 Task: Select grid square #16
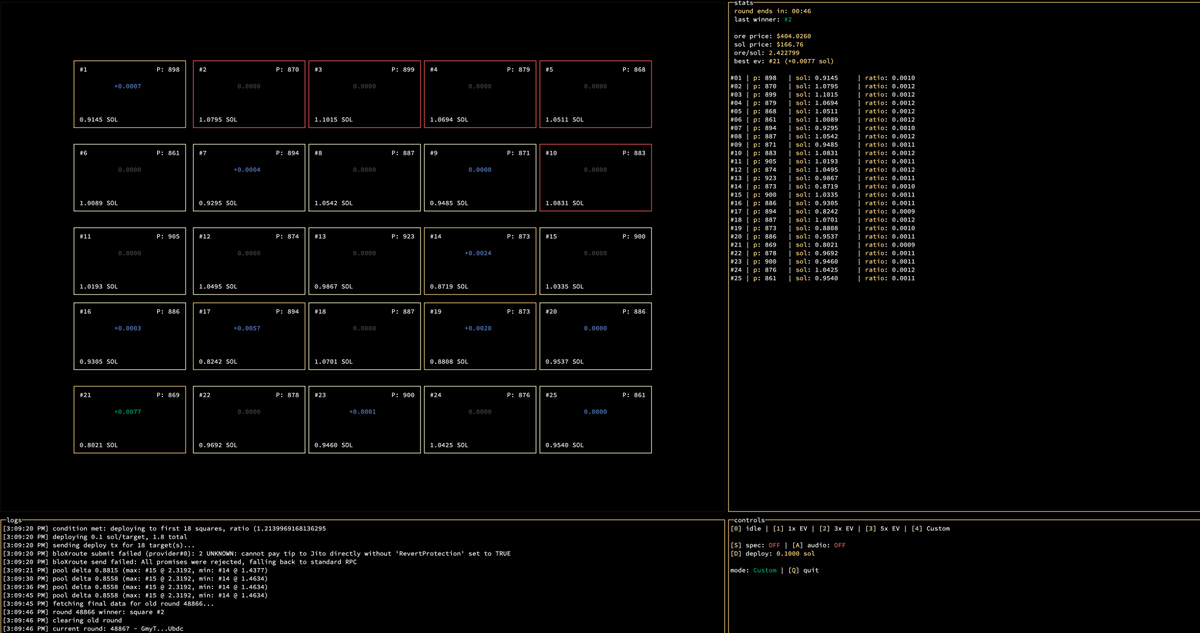[130, 336]
